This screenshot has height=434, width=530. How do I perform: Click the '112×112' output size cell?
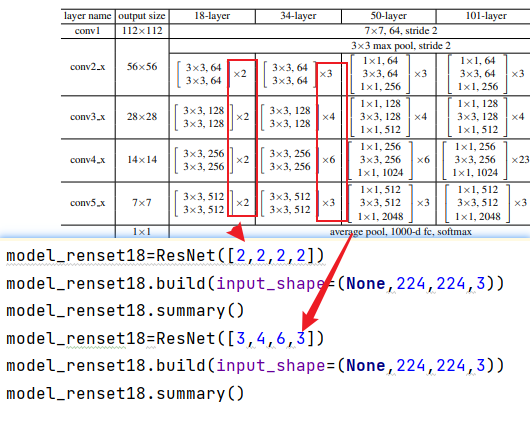click(142, 31)
